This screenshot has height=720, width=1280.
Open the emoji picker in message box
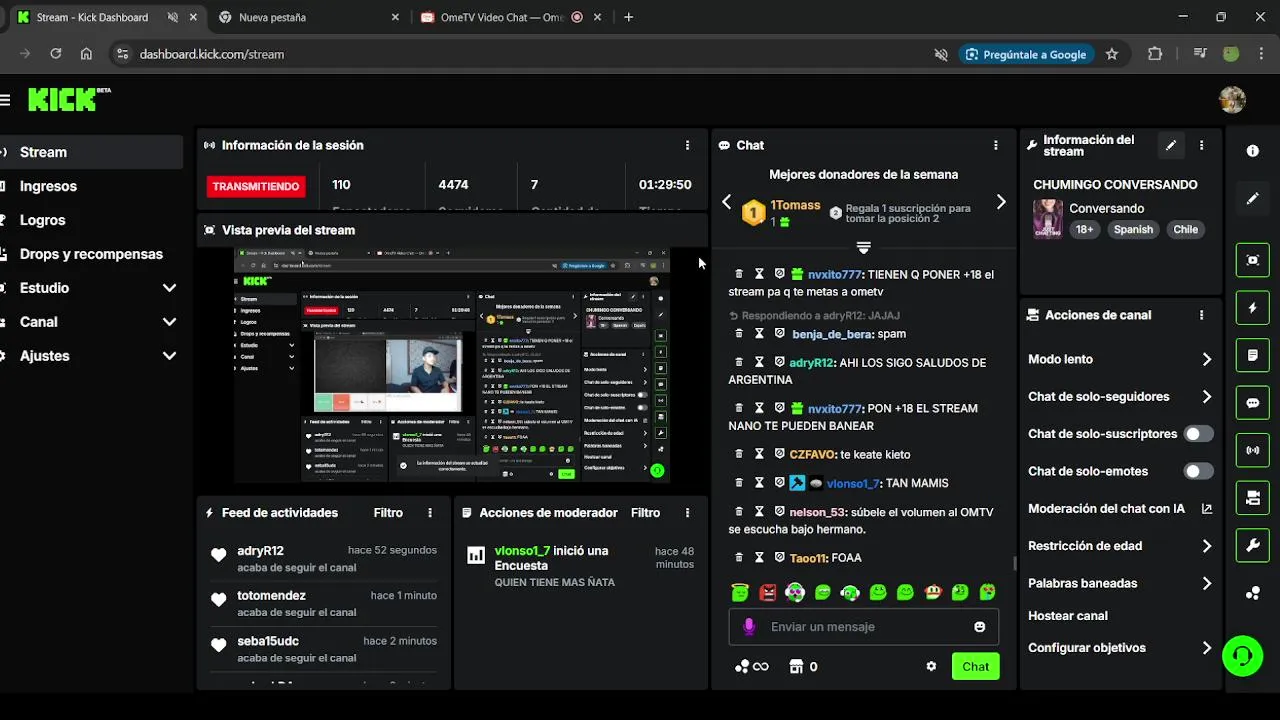(979, 627)
